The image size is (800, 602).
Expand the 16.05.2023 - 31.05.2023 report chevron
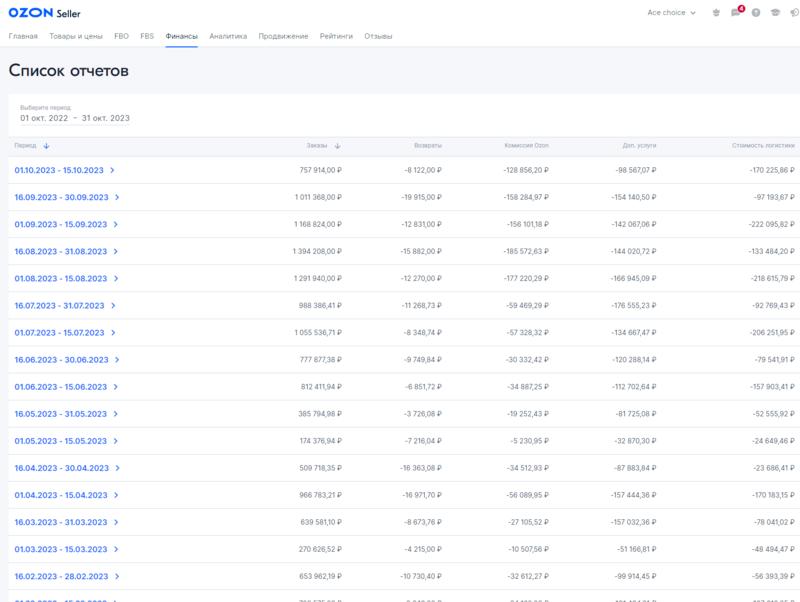[116, 414]
